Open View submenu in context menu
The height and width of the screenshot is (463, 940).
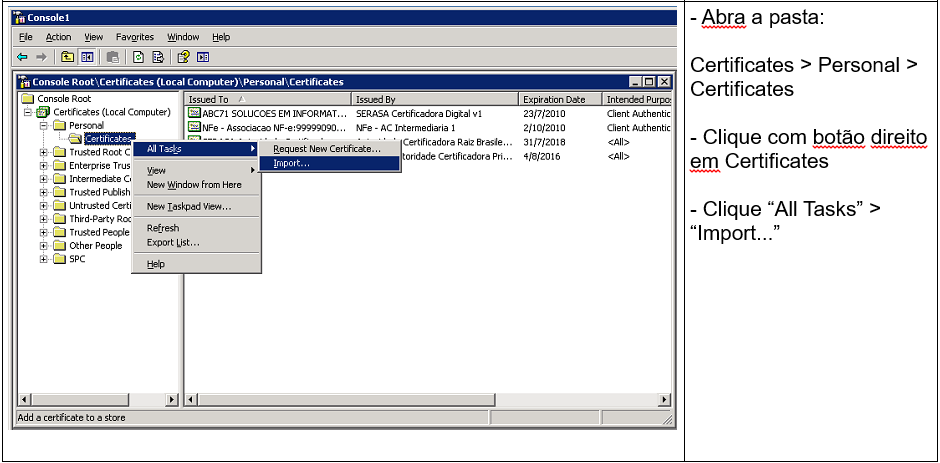point(196,170)
